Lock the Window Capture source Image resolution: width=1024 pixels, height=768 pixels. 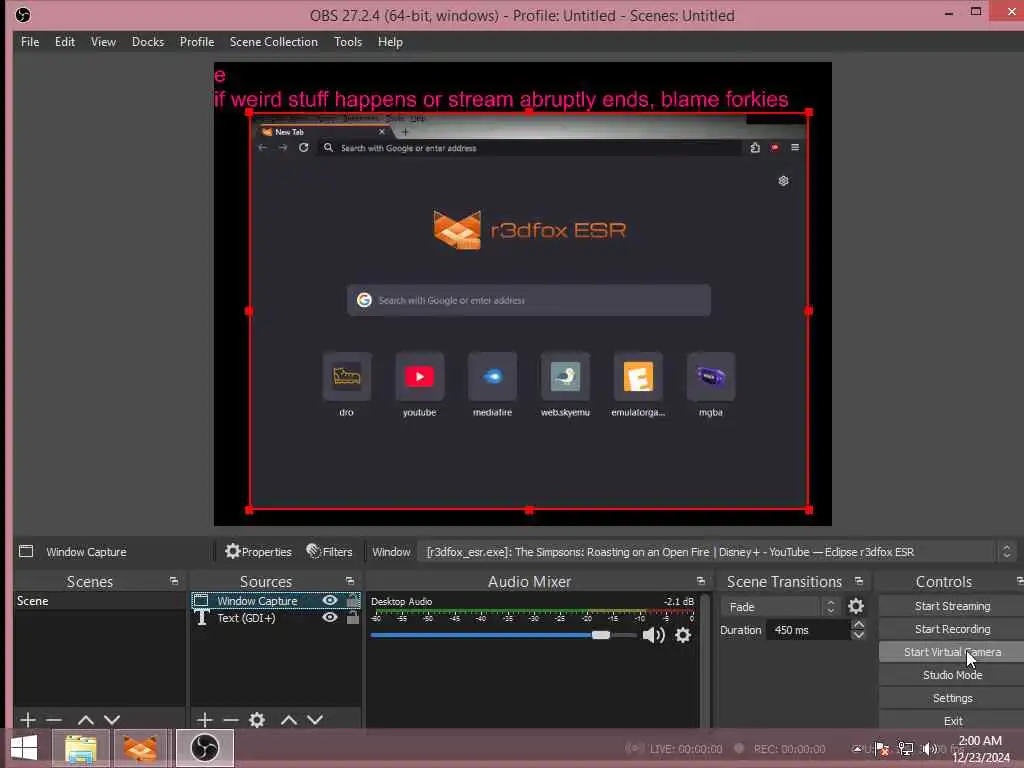tap(353, 600)
